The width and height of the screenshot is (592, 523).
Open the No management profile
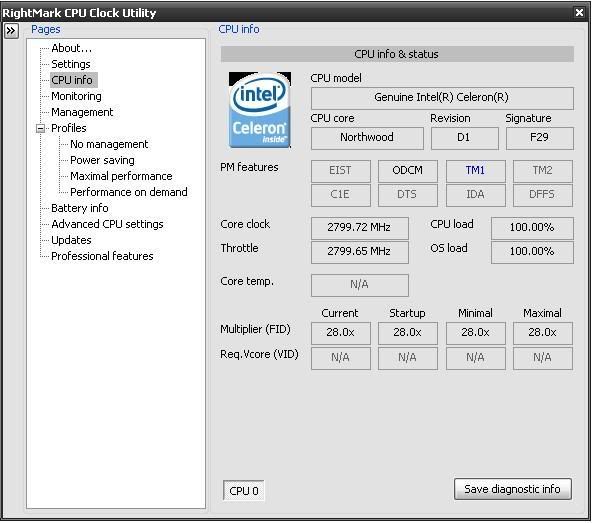coord(109,144)
